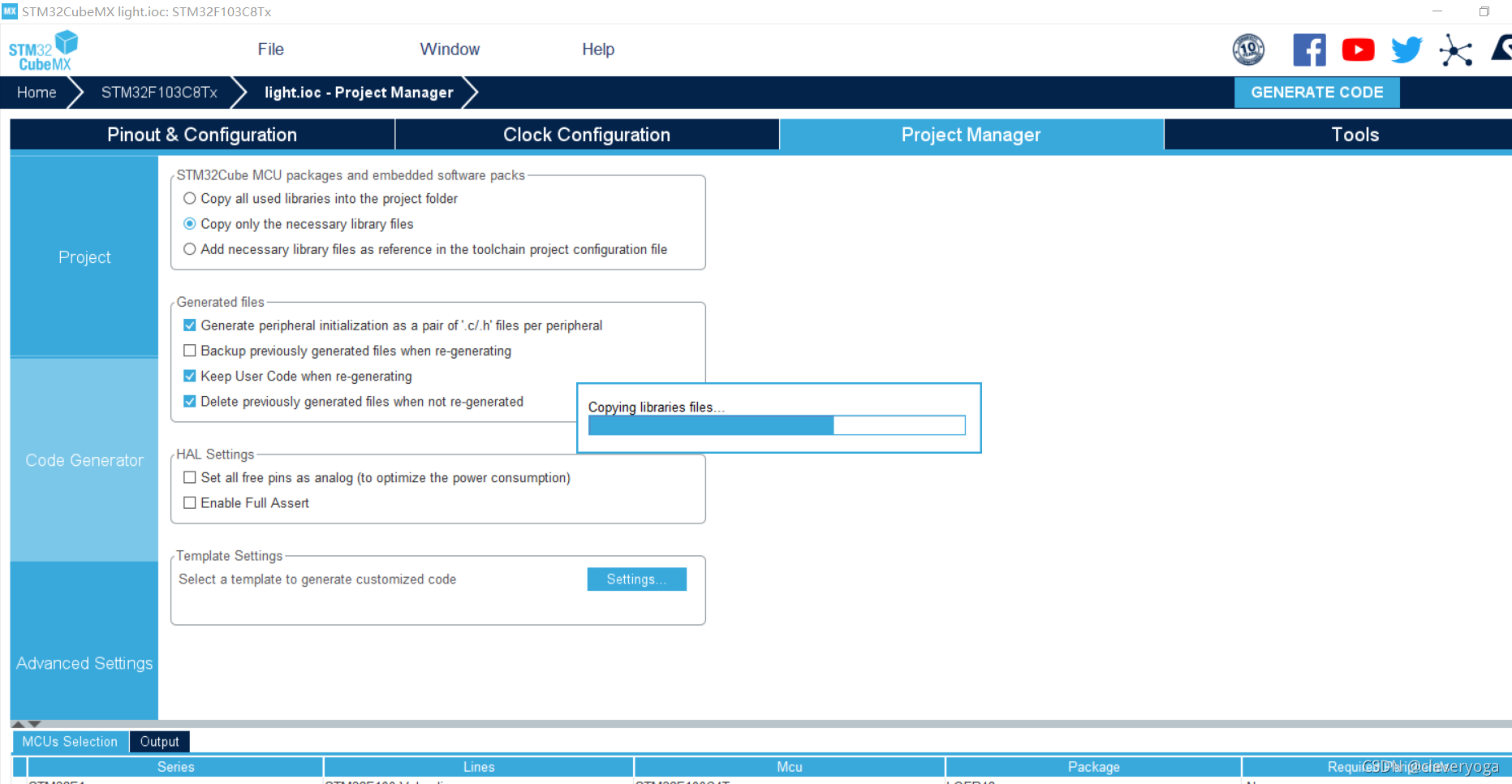The image size is (1512, 784).
Task: Select the Project Manager tab
Action: pyautogui.click(x=971, y=135)
